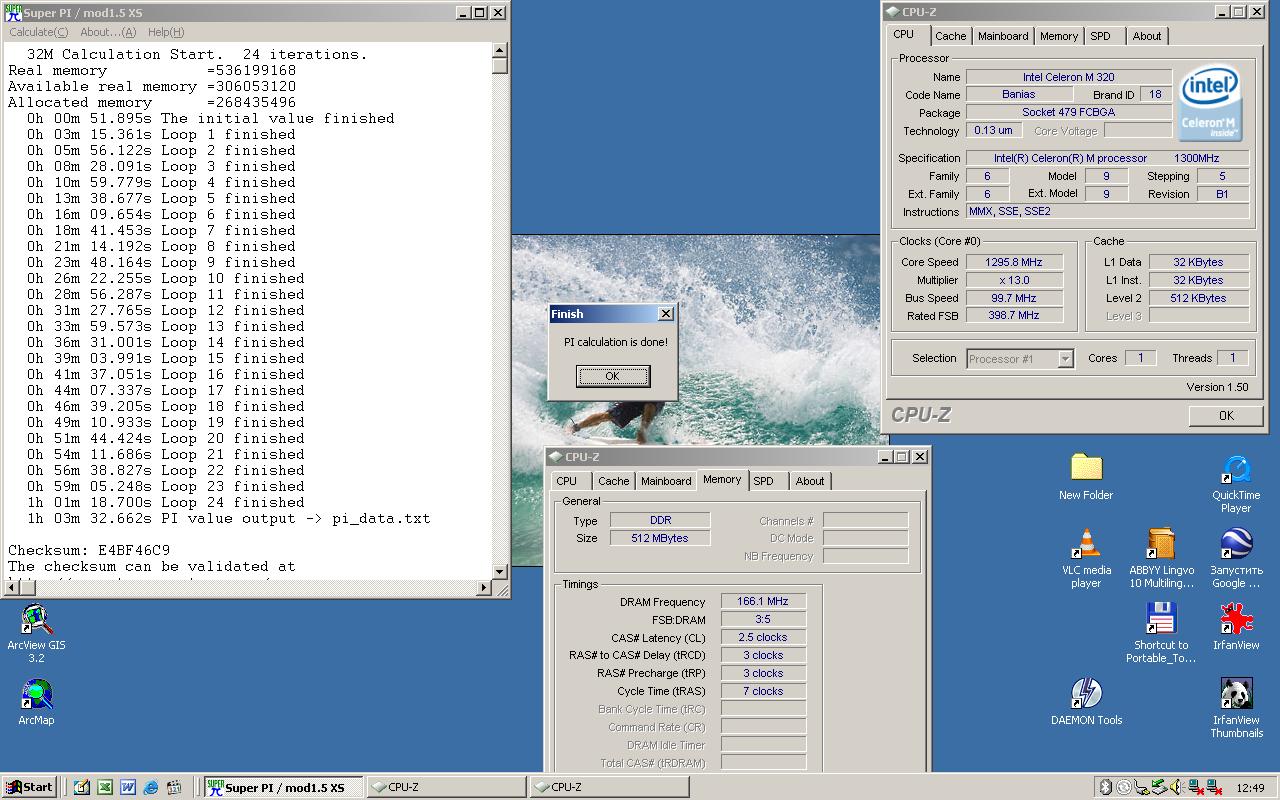
Task: Click memory Type field DDR
Action: [660, 520]
